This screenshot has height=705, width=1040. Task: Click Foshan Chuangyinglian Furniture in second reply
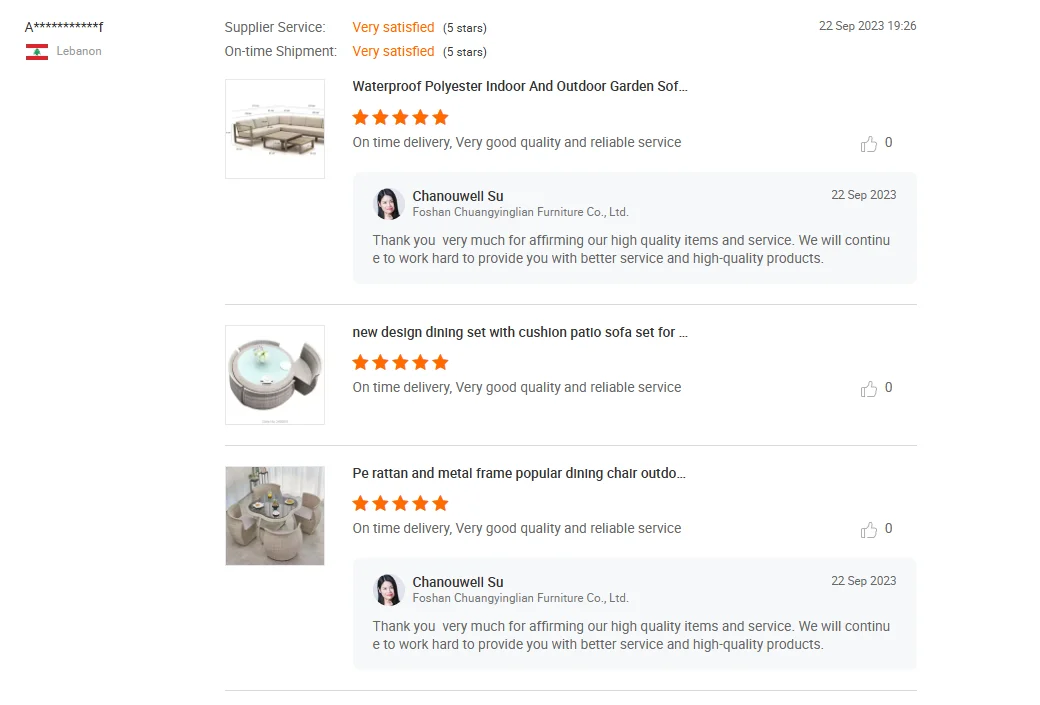tap(520, 598)
